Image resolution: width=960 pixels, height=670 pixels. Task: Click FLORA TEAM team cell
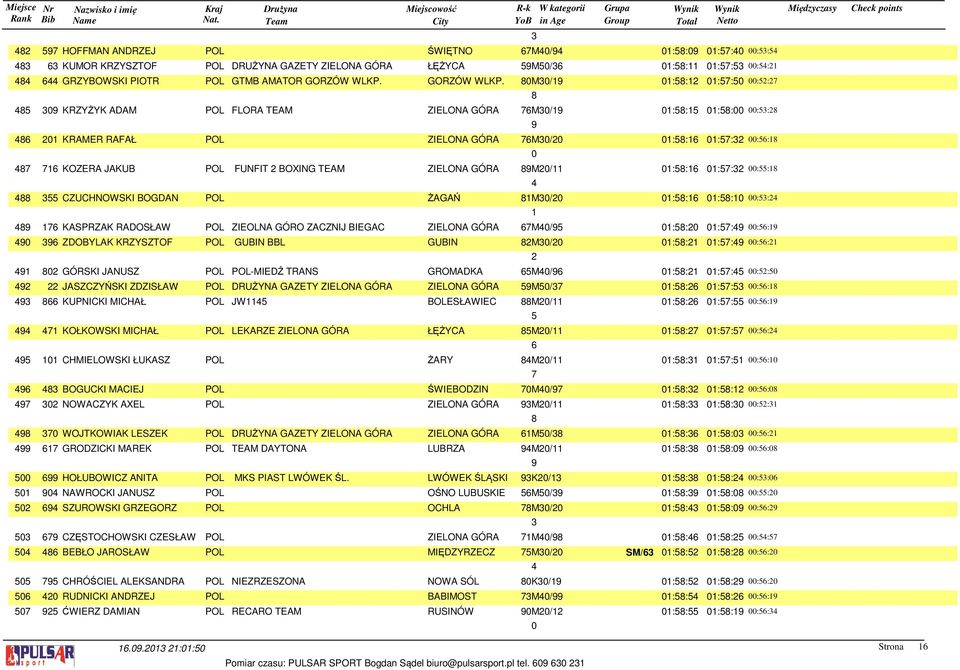(x=262, y=110)
